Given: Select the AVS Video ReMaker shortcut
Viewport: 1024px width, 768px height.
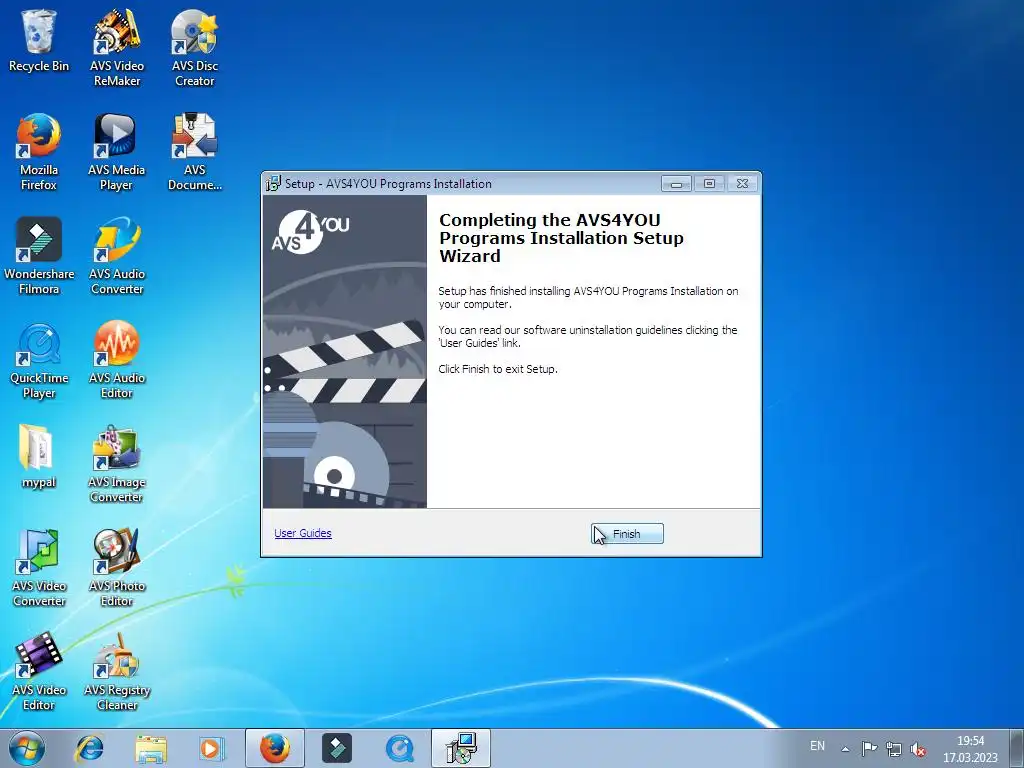Looking at the screenshot, I should pos(117,48).
